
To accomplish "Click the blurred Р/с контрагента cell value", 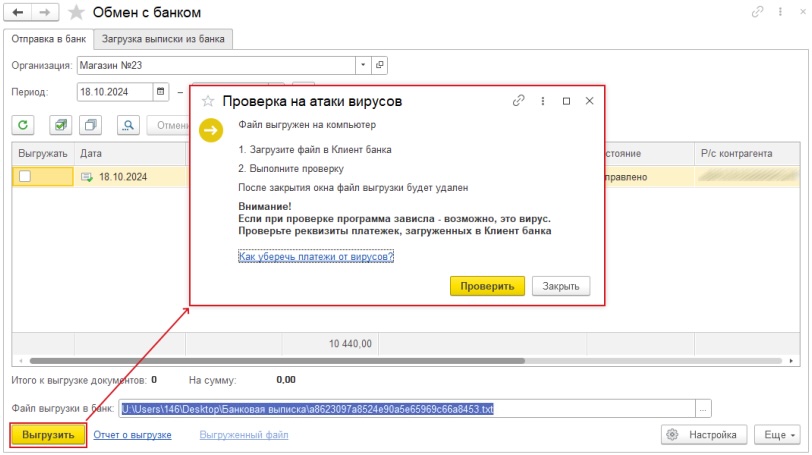I will [x=747, y=177].
